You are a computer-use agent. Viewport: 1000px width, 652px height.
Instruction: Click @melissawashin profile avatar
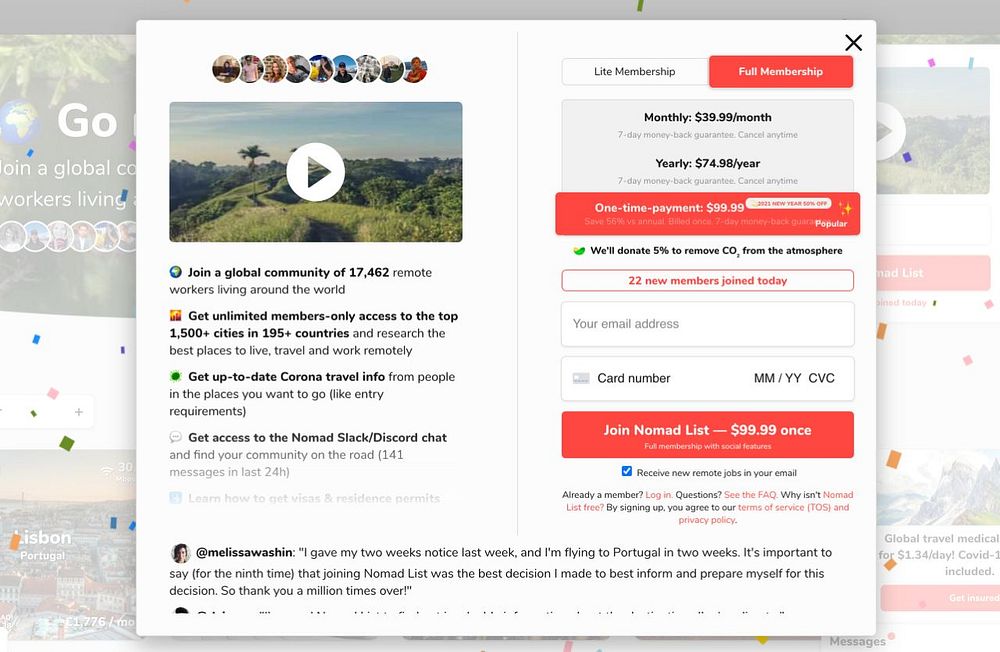coord(181,553)
